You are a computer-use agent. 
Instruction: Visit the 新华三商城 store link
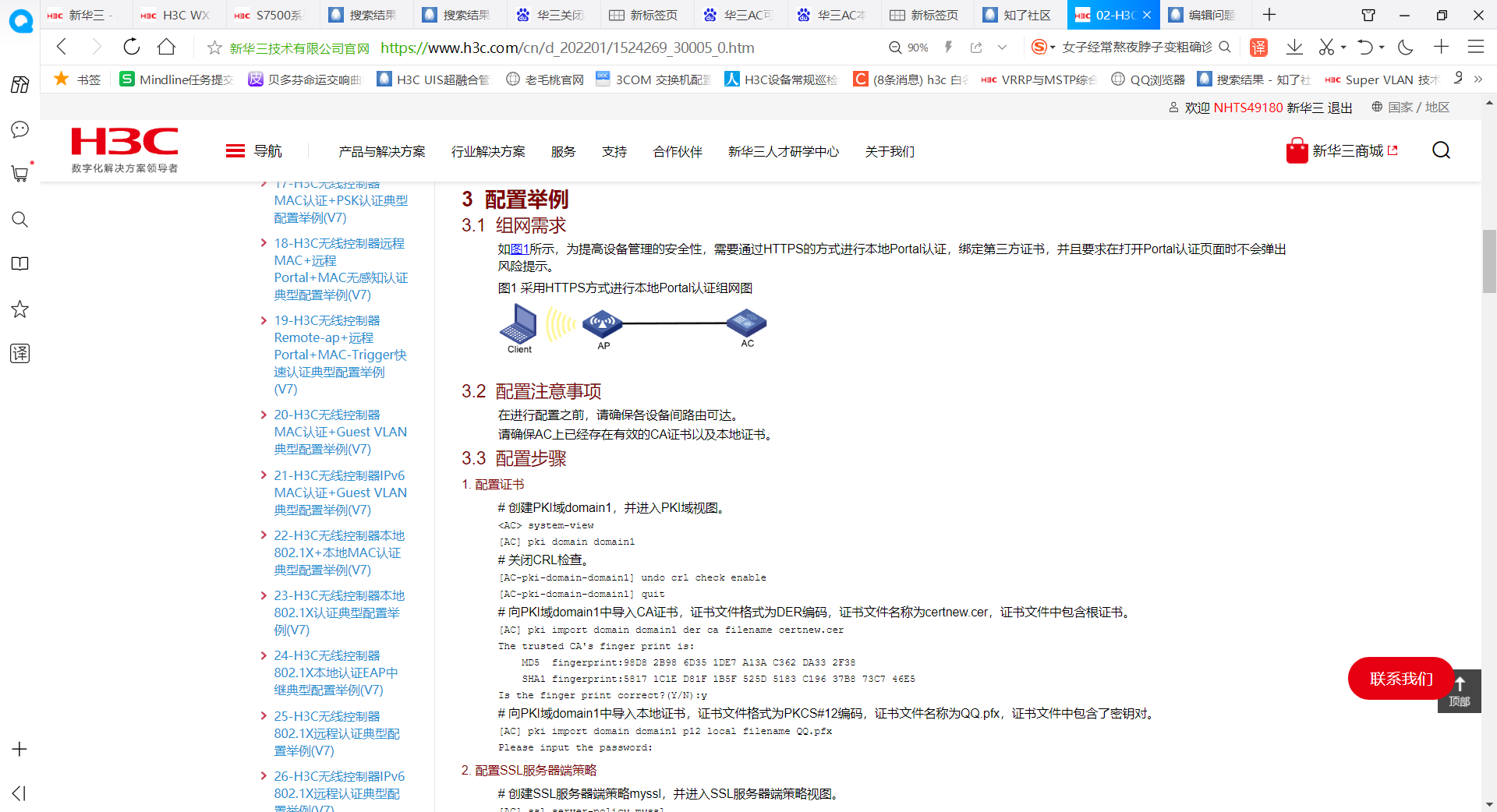[1343, 150]
